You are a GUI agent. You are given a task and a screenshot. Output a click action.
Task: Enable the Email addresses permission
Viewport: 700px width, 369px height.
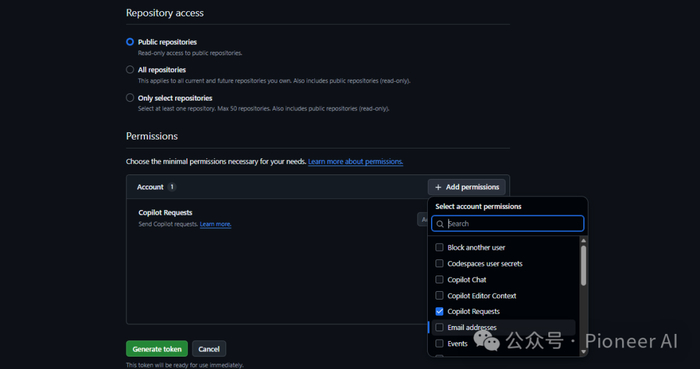pyautogui.click(x=439, y=328)
